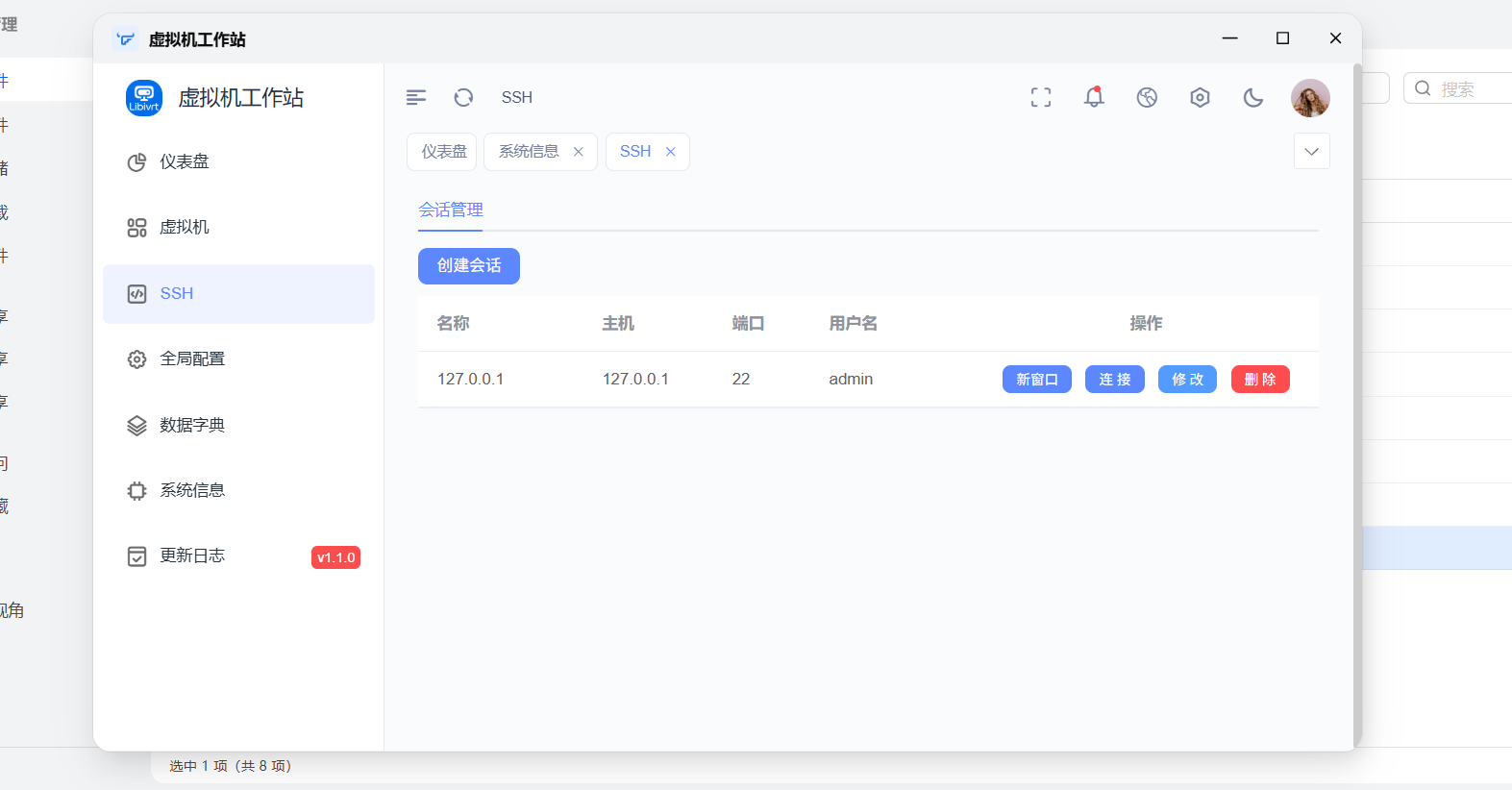Open 虚拟机 in the sidebar
This screenshot has height=790, width=1512.
pos(185,228)
